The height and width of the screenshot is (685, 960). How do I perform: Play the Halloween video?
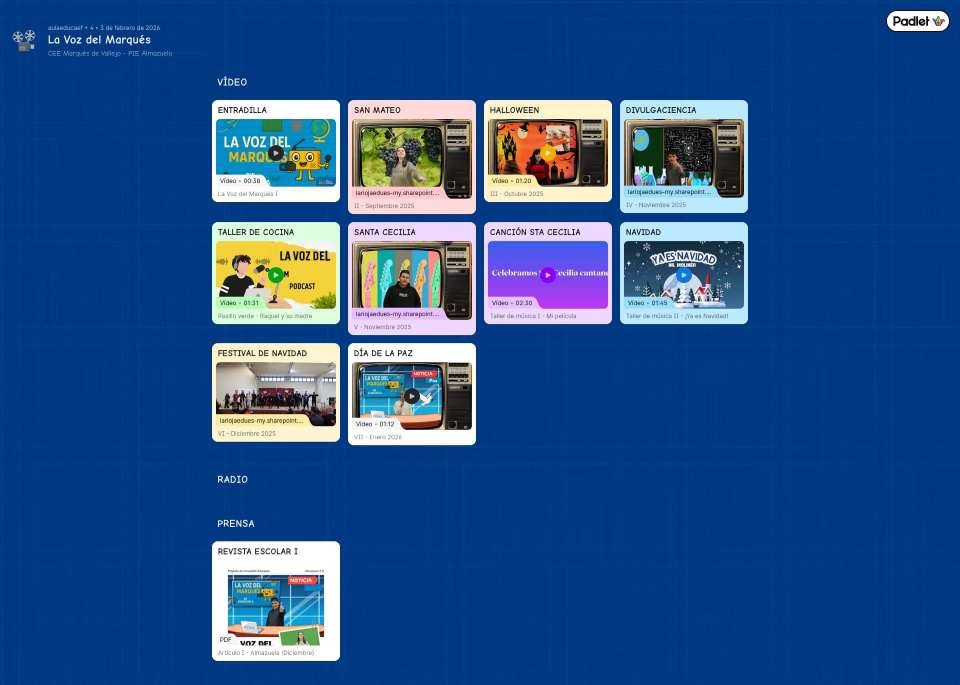pos(548,153)
